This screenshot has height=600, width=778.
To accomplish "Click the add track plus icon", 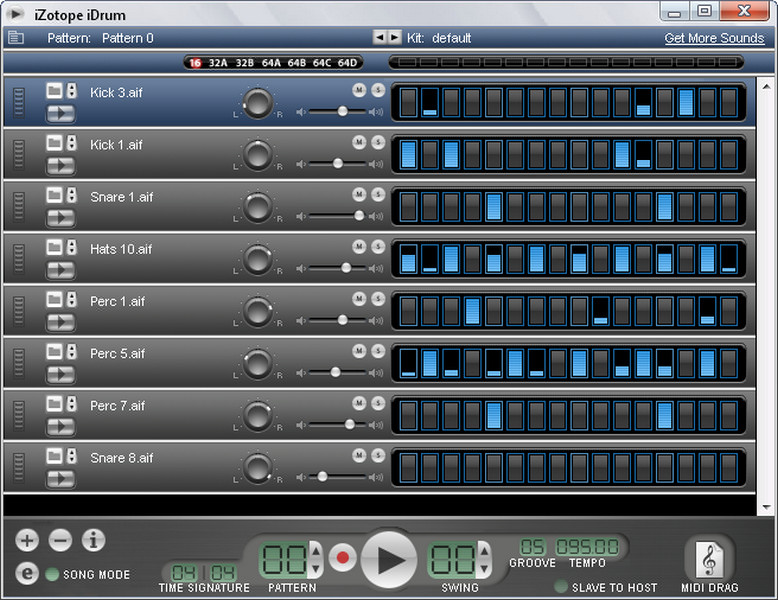I will click(x=27, y=541).
